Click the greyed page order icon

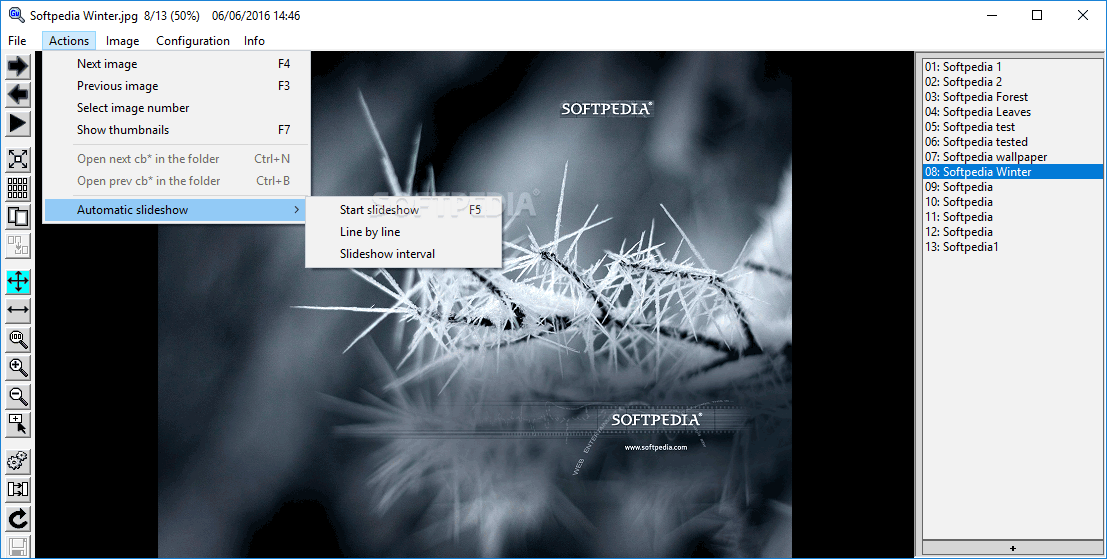[18, 245]
